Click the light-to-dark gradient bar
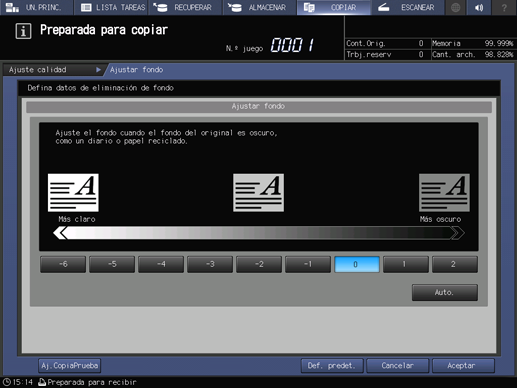Image resolution: width=517 pixels, height=388 pixels. point(259,233)
